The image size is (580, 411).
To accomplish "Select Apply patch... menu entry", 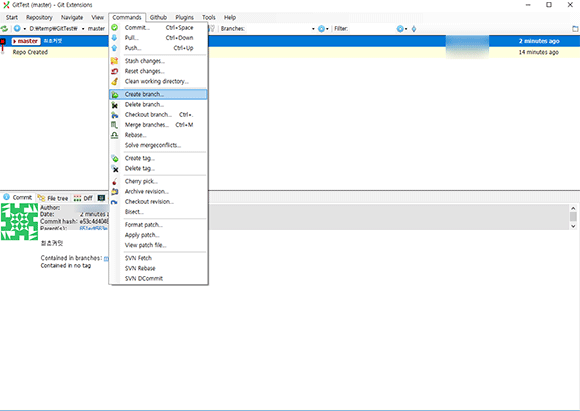I will click(x=158, y=235).
